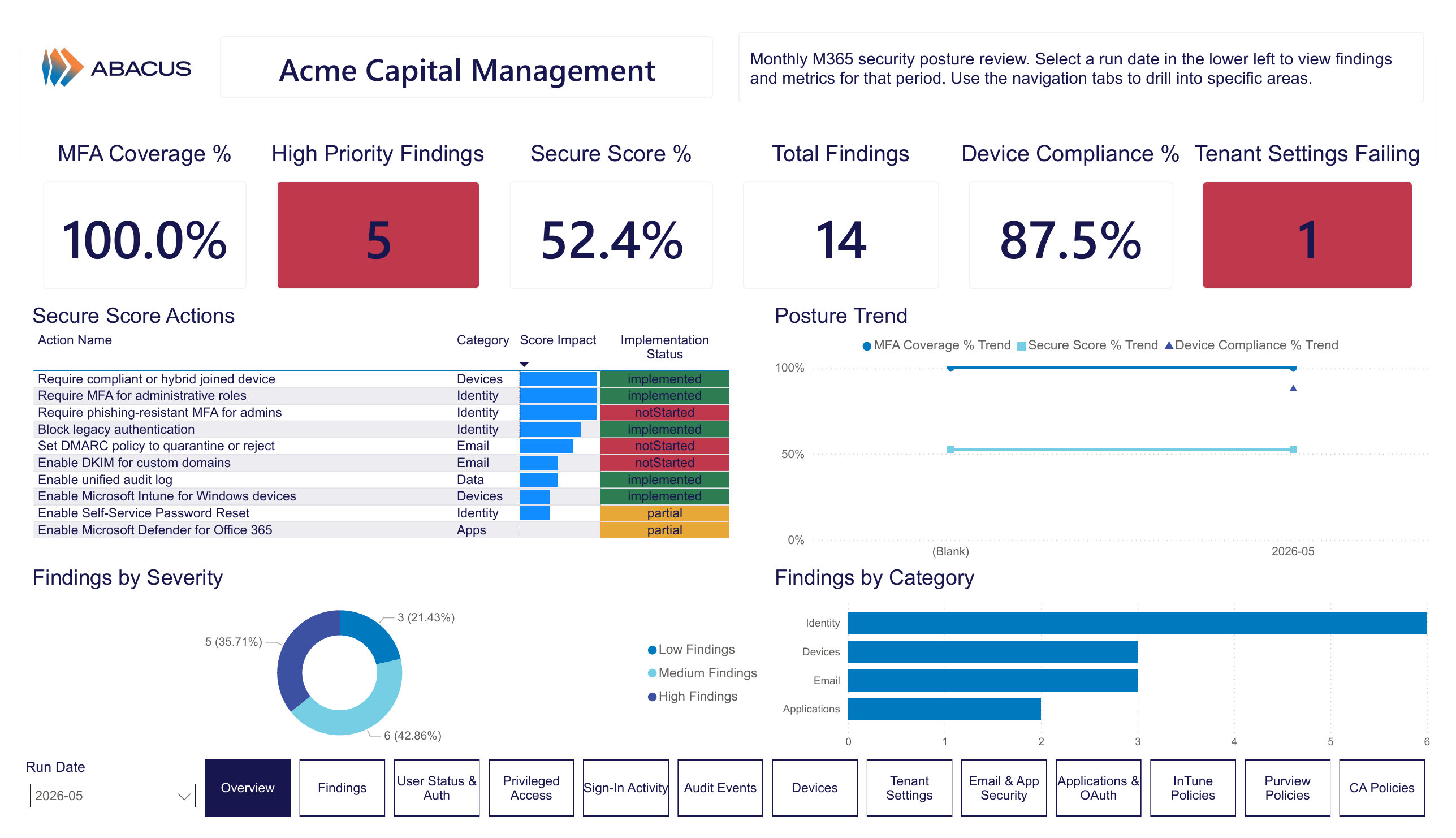The image size is (1456, 838).
Task: Click MFA Coverage trend point at (Blank)
Action: coord(950,368)
